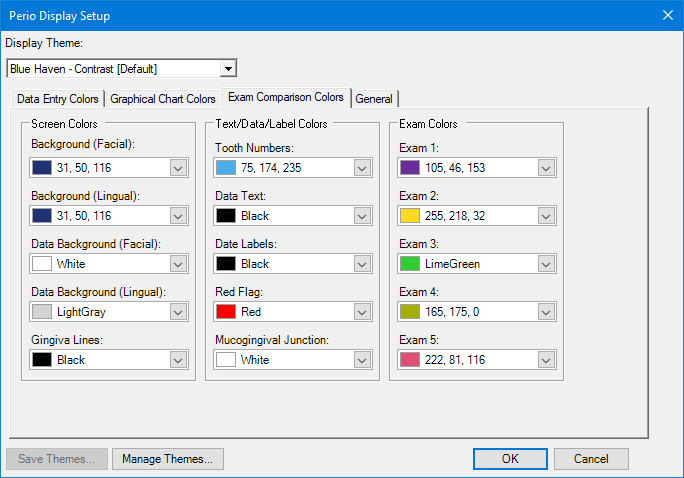Screen dimensions: 684x478
Task: Close the Perio Display Setup dialog
Action: (667, 15)
